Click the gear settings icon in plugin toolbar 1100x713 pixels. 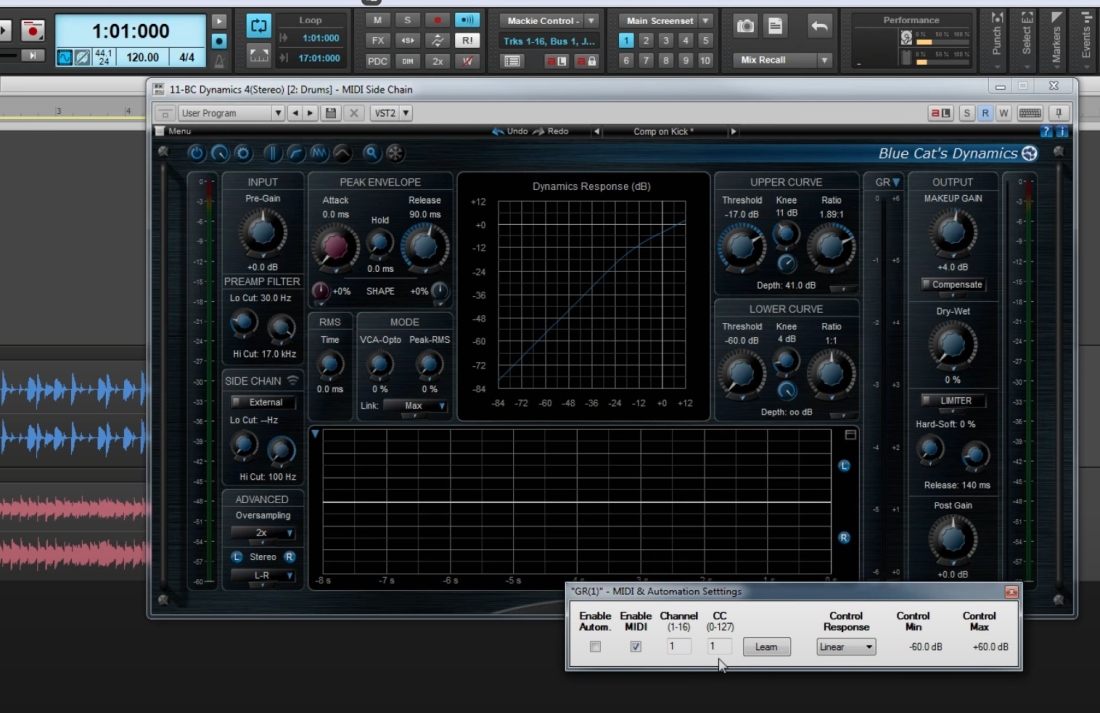coord(243,153)
